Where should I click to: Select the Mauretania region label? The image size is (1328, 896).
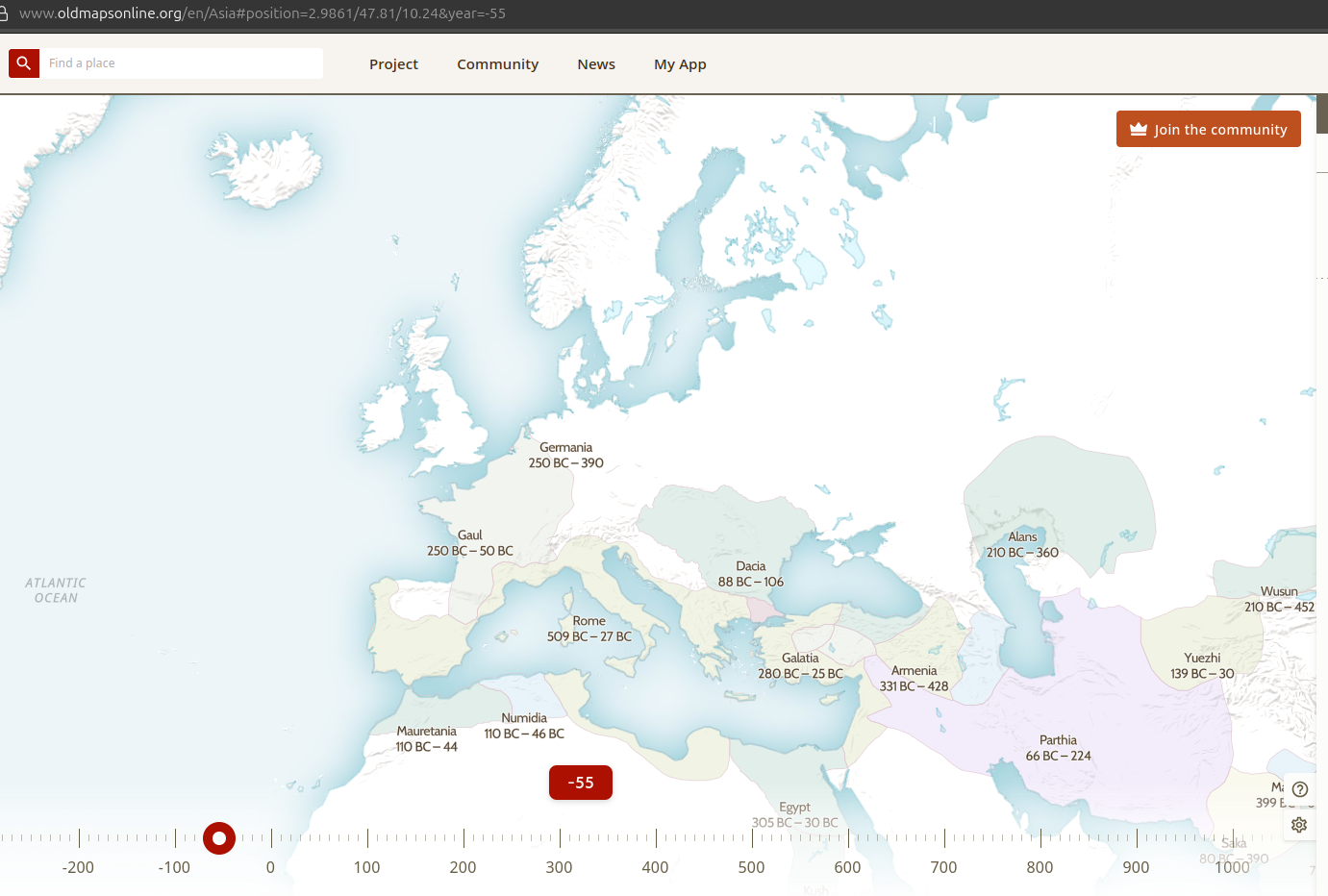click(x=427, y=738)
